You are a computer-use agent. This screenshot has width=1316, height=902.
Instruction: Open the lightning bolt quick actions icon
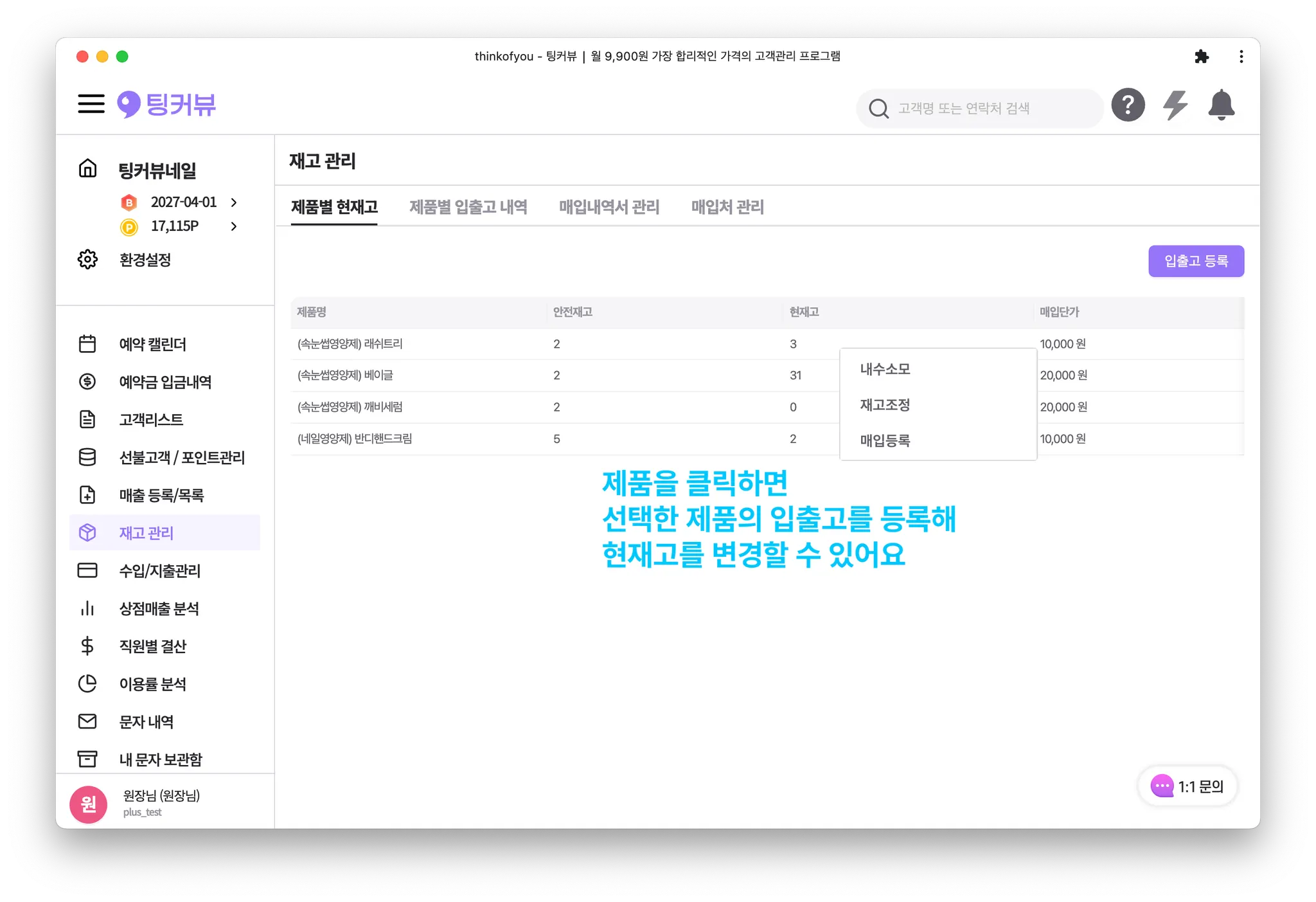coord(1175,105)
